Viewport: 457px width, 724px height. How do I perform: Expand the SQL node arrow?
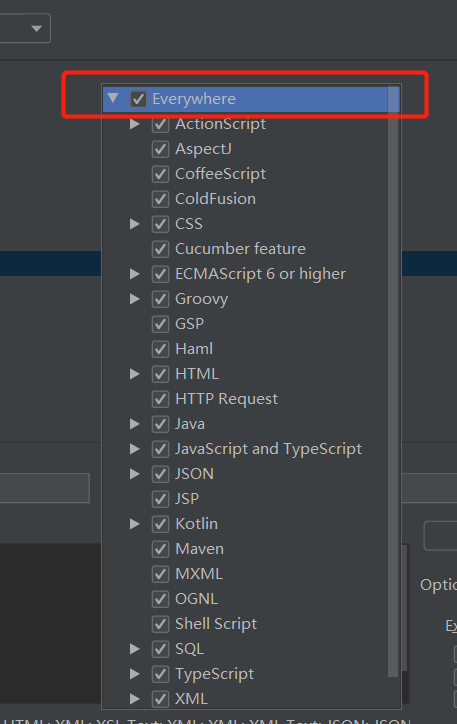134,649
